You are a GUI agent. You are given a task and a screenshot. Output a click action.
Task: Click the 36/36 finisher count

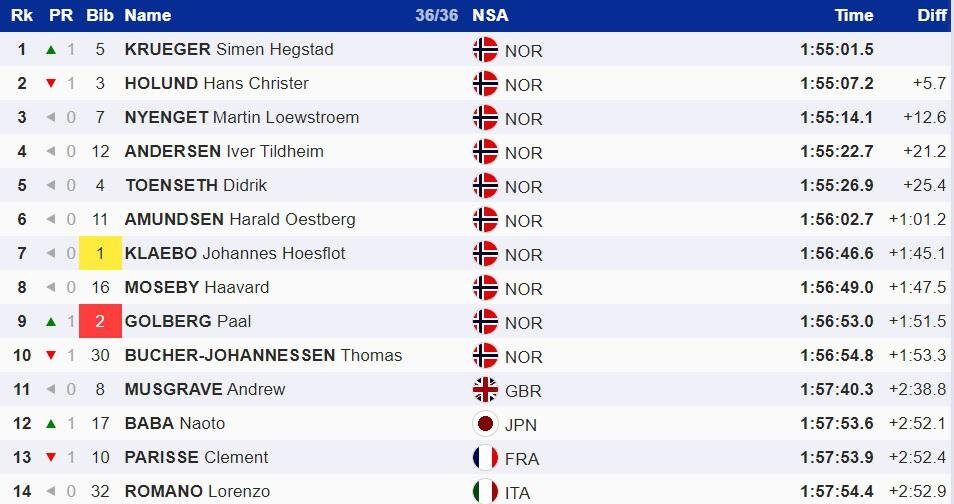[436, 15]
